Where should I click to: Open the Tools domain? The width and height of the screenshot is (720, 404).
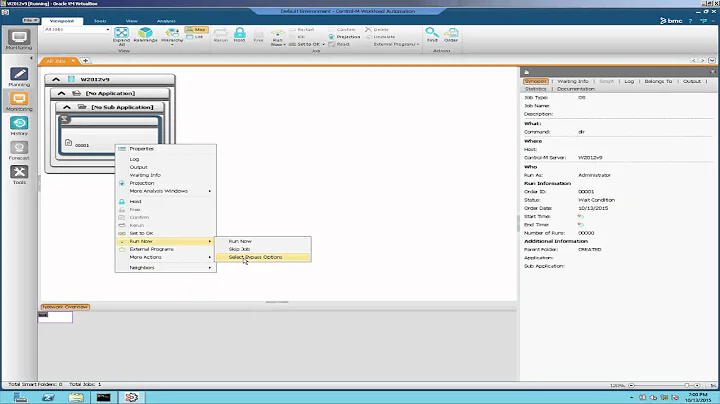click(x=19, y=175)
